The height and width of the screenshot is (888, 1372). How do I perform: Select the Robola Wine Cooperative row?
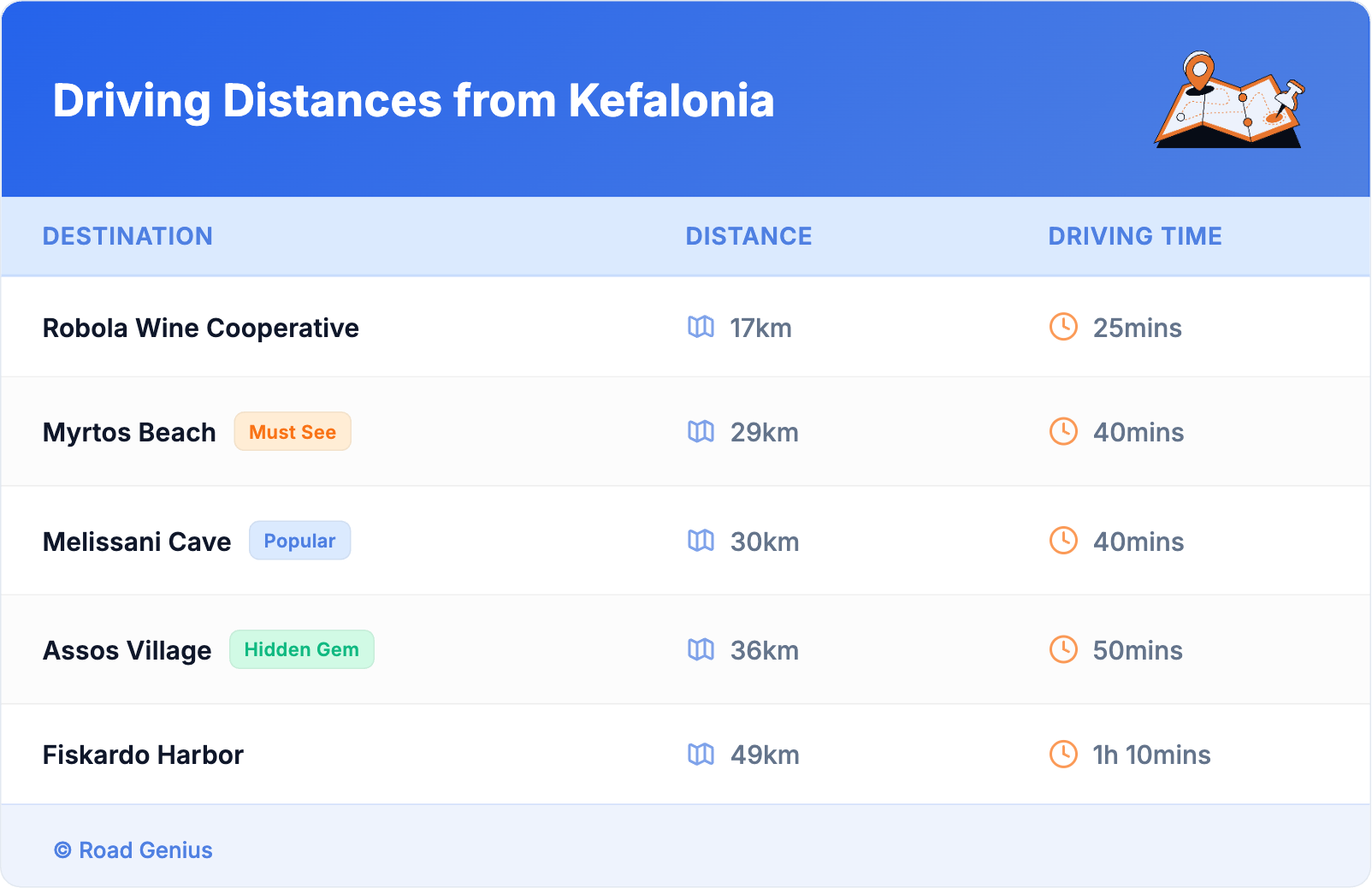(x=201, y=328)
